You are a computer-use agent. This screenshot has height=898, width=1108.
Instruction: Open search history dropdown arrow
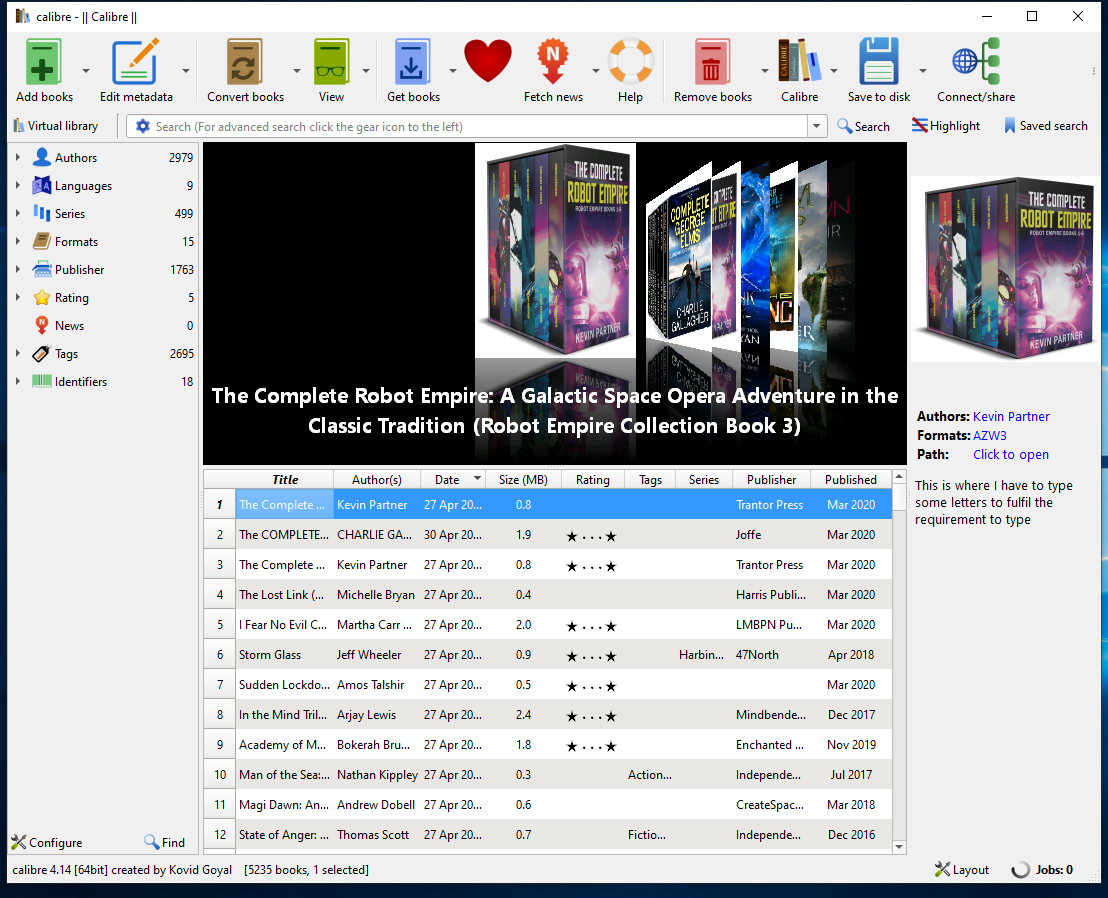click(817, 126)
